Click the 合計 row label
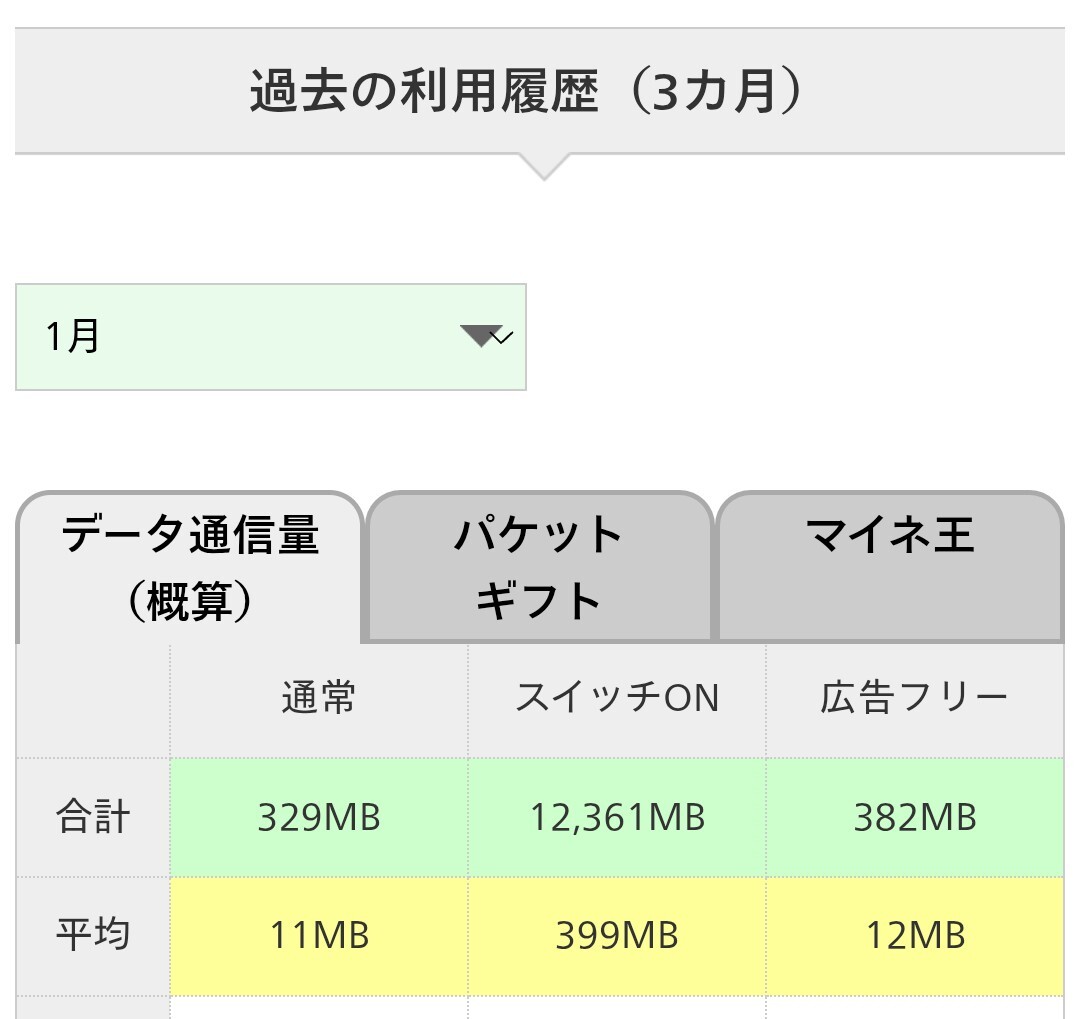This screenshot has width=1080, height=1019. tap(93, 818)
